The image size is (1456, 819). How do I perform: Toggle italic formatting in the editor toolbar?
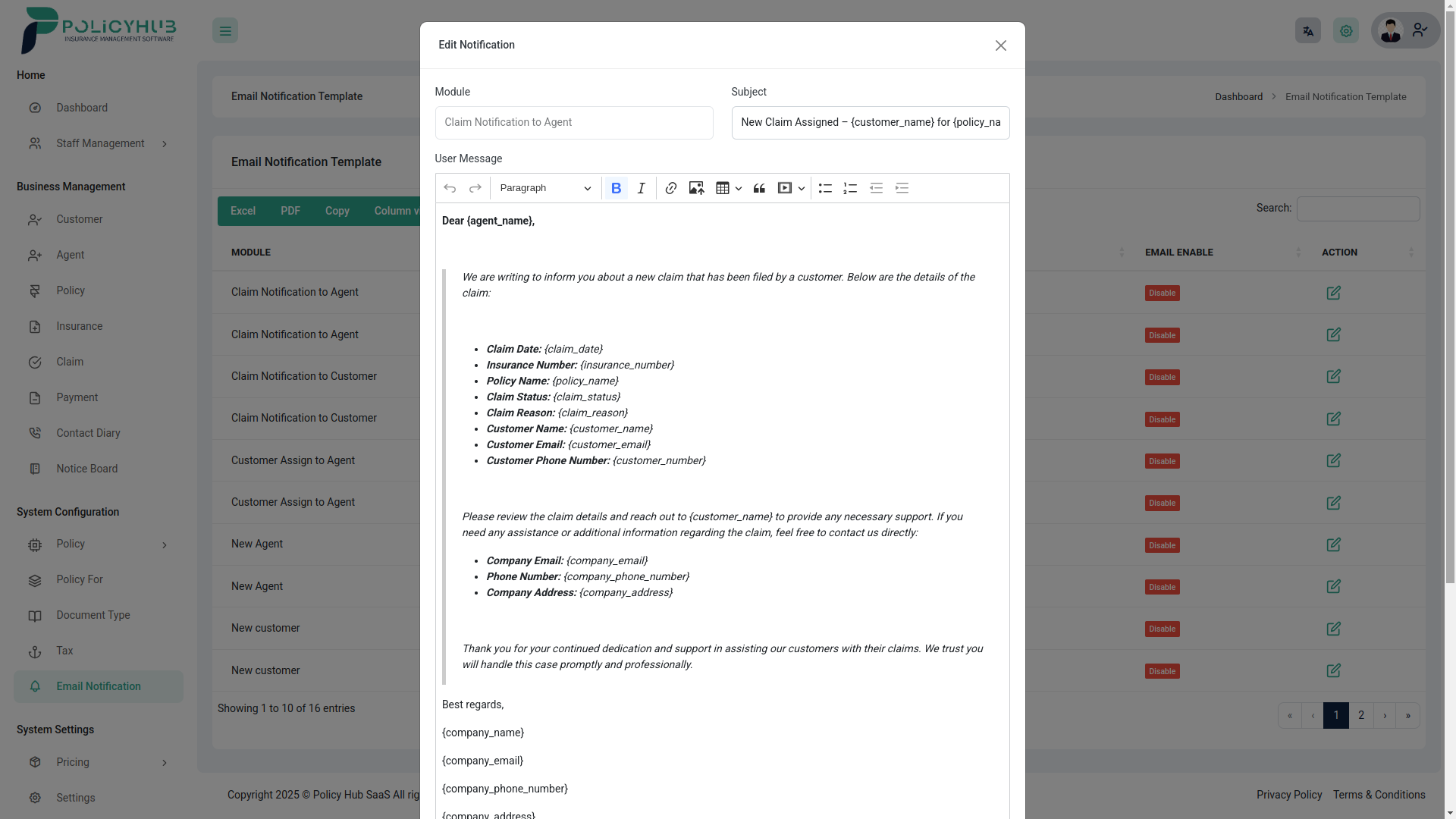click(641, 188)
